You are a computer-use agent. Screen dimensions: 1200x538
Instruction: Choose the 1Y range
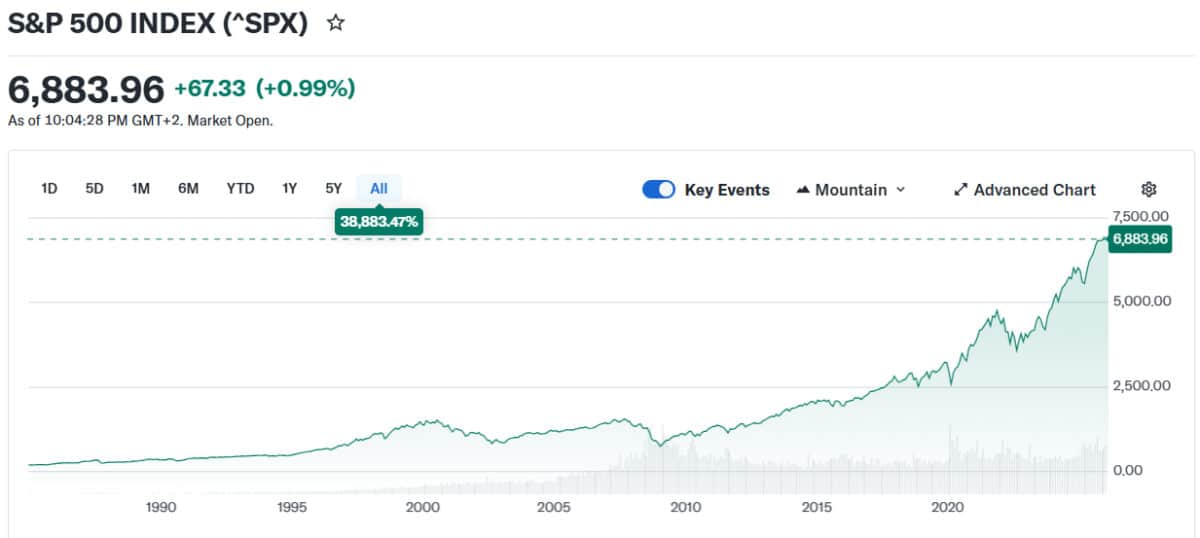tap(290, 188)
